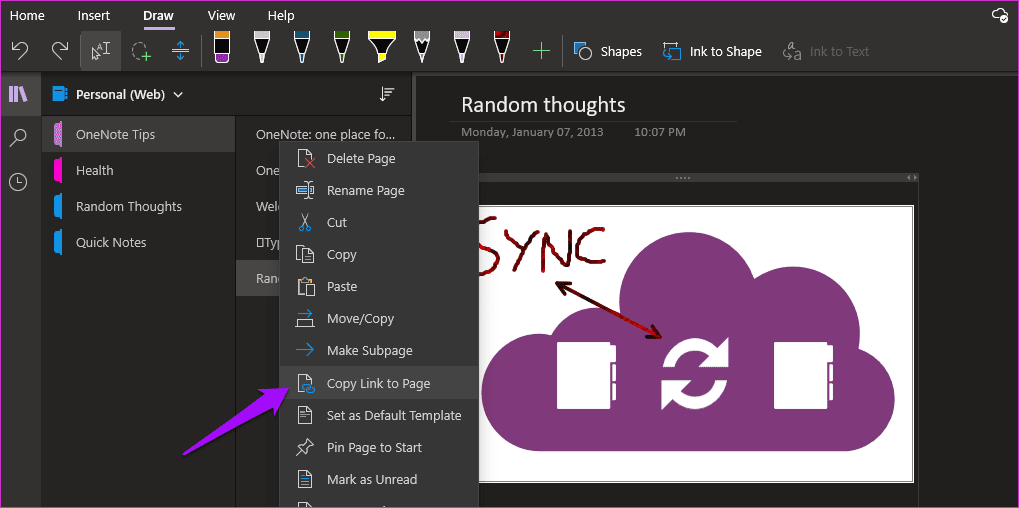Screen dimensions: 1019x508
Task: Select the Insert Space tool
Action: (181, 51)
